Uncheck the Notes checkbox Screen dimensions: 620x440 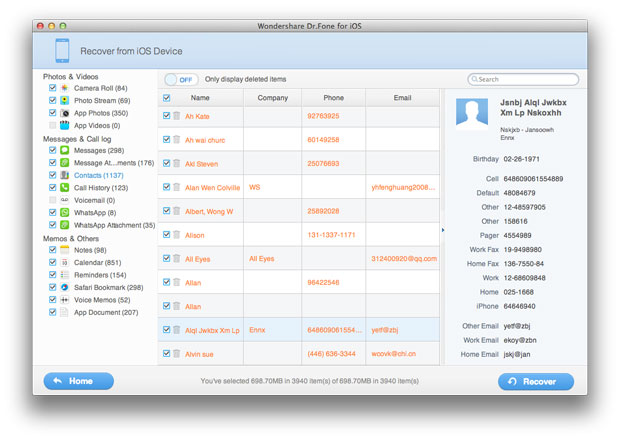(x=52, y=249)
